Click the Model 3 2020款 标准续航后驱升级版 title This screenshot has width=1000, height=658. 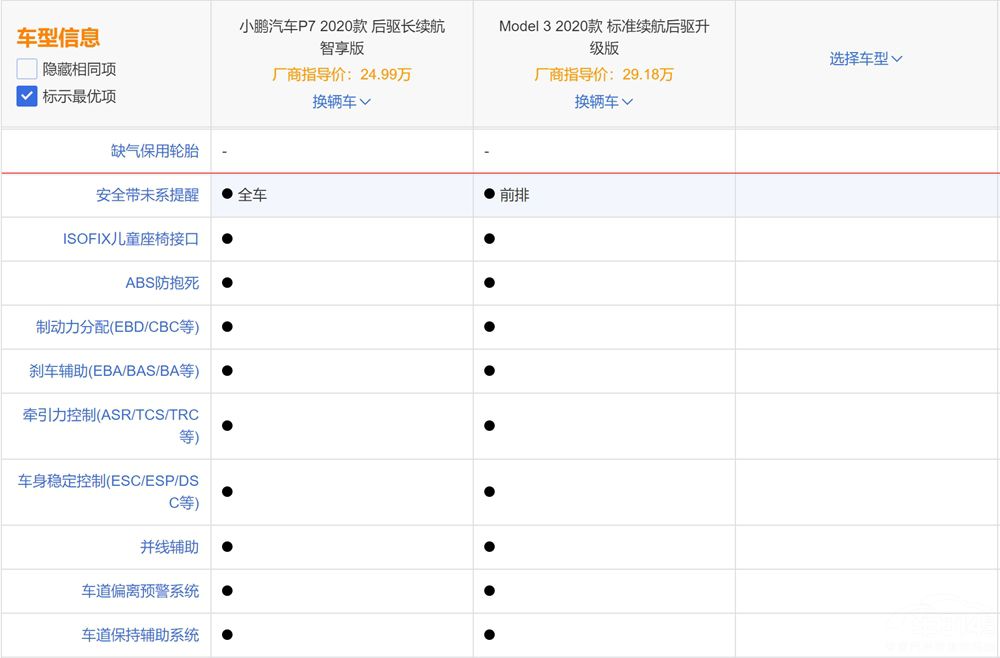pyautogui.click(x=604, y=37)
